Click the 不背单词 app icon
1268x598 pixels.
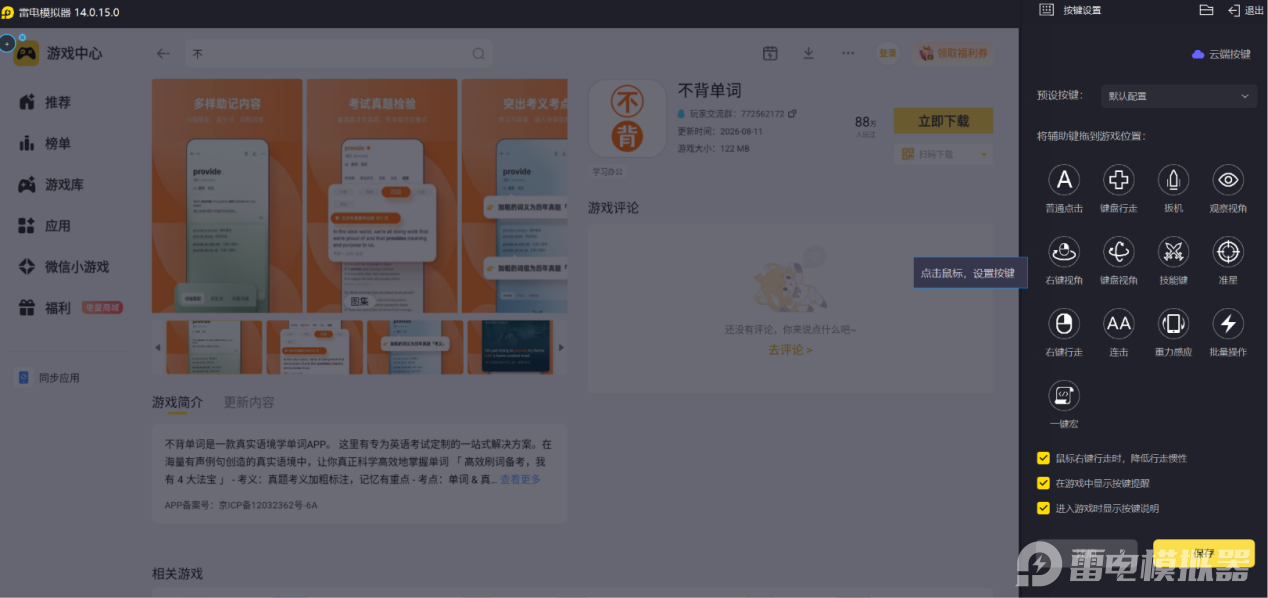tap(627, 118)
